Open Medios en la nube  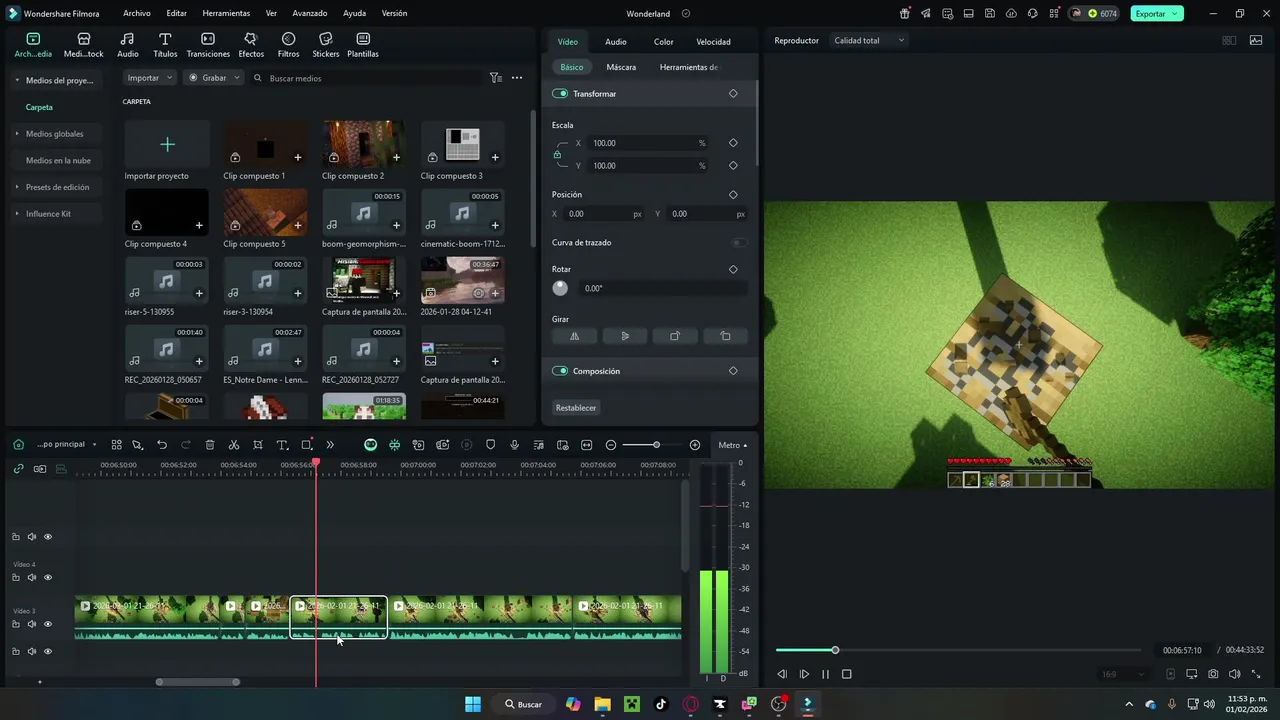pyautogui.click(x=58, y=160)
